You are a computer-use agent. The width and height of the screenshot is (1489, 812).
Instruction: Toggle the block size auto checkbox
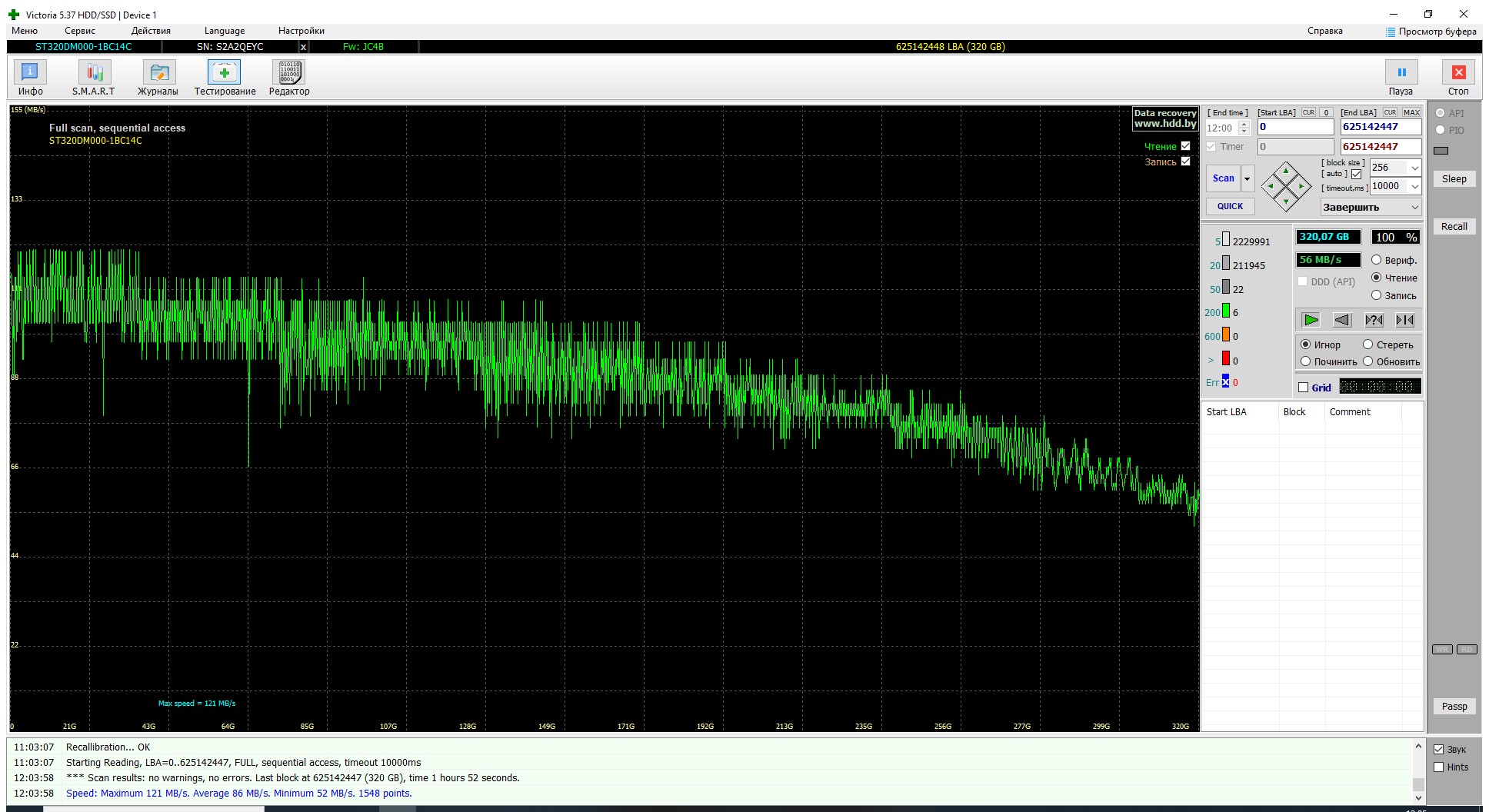(x=1356, y=175)
